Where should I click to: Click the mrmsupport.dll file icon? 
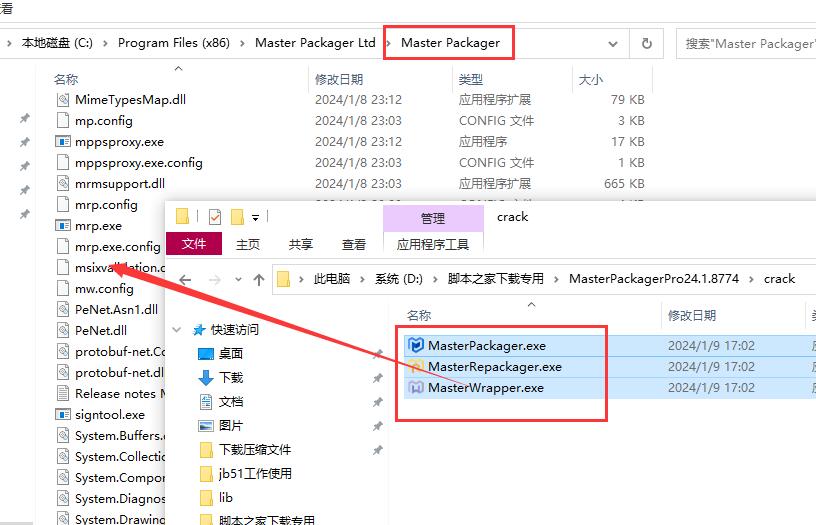tap(63, 184)
